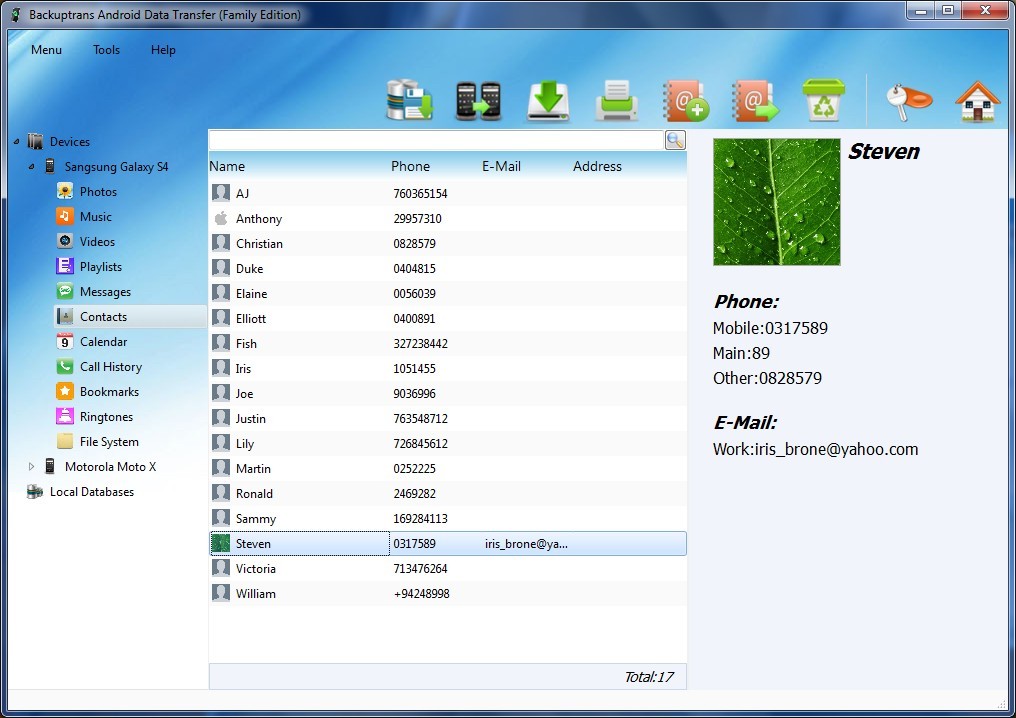
Task: Select the Ronald contact row
Action: click(x=448, y=494)
